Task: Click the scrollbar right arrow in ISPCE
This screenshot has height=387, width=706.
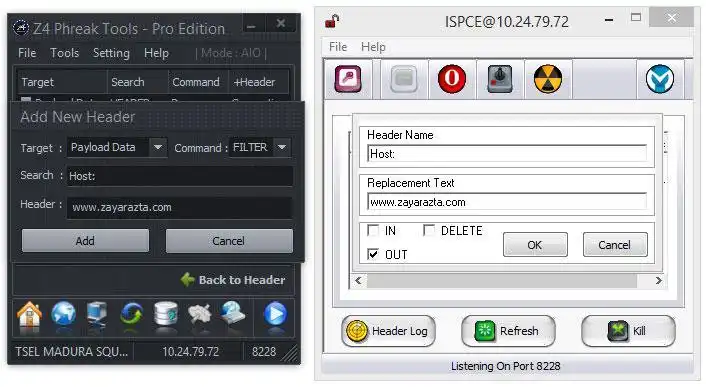Action: click(x=658, y=281)
